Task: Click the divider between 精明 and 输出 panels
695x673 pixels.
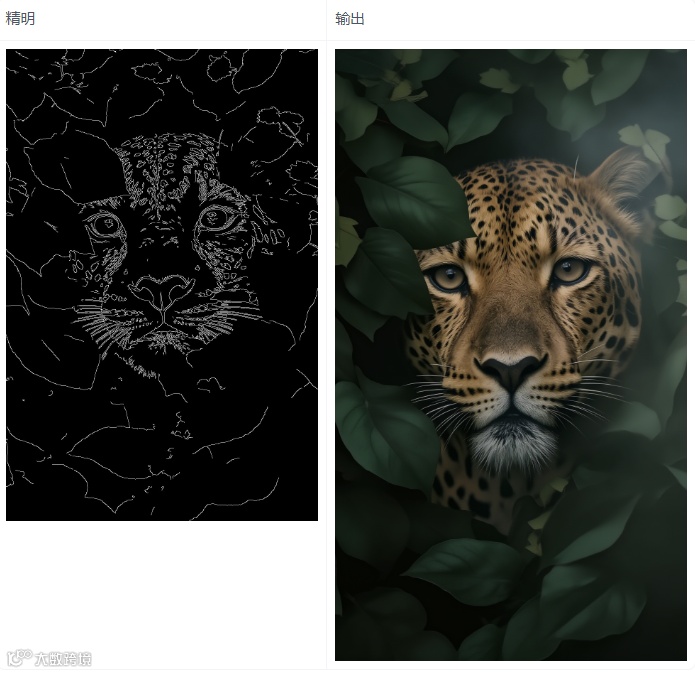Action: [x=326, y=337]
